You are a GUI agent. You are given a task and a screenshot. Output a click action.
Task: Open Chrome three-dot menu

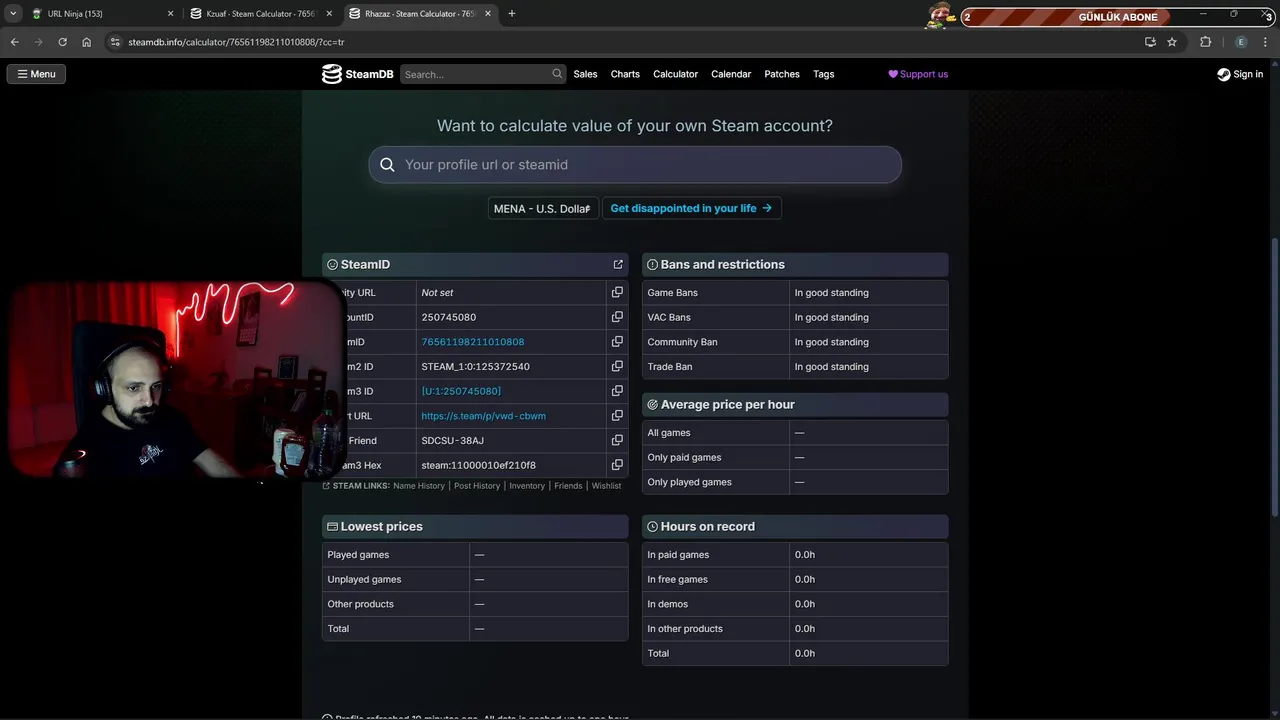tap(1266, 42)
